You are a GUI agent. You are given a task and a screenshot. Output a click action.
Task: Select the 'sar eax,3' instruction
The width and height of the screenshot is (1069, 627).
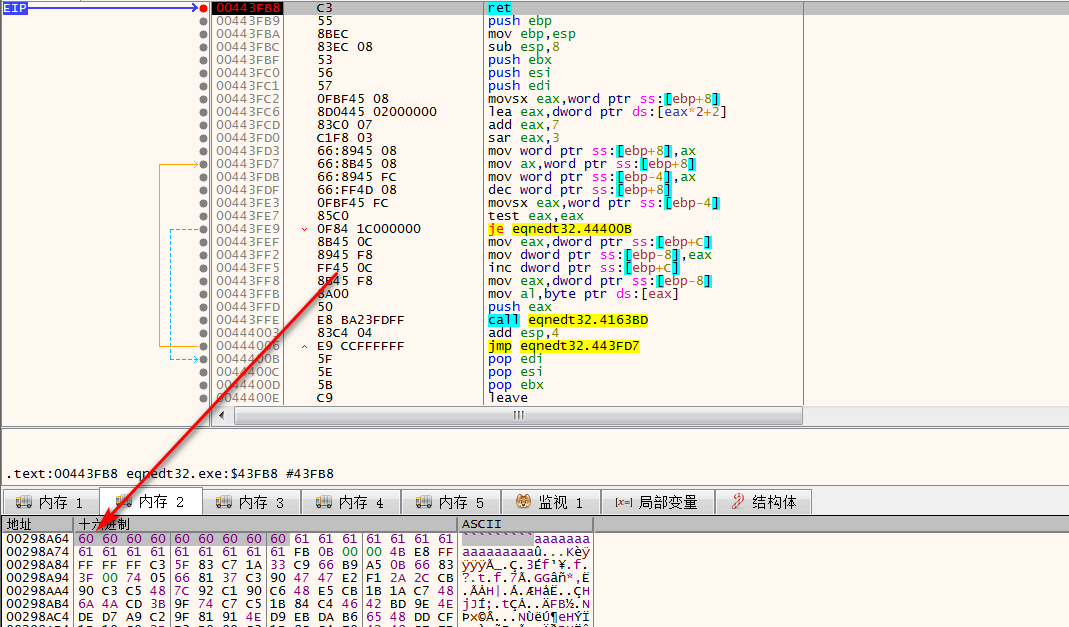(x=524, y=138)
